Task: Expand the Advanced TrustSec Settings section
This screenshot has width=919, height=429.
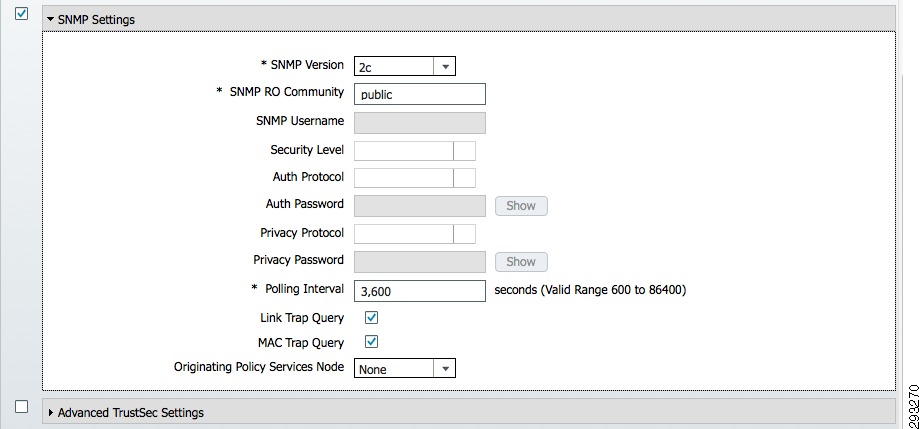Action: (x=50, y=413)
